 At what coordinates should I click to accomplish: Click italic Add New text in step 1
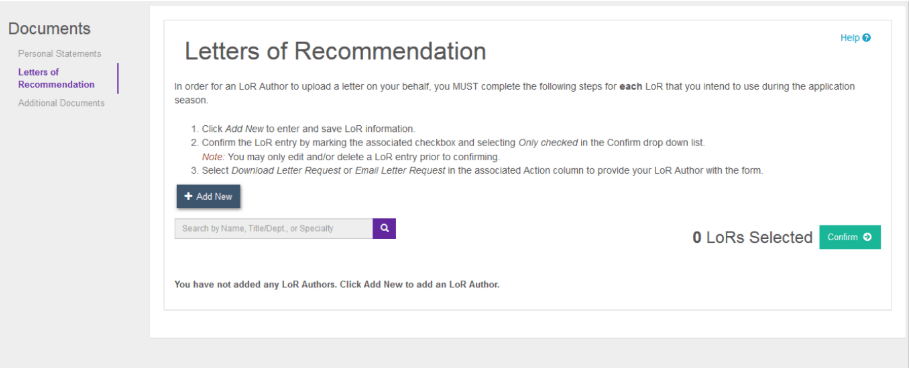(x=247, y=129)
